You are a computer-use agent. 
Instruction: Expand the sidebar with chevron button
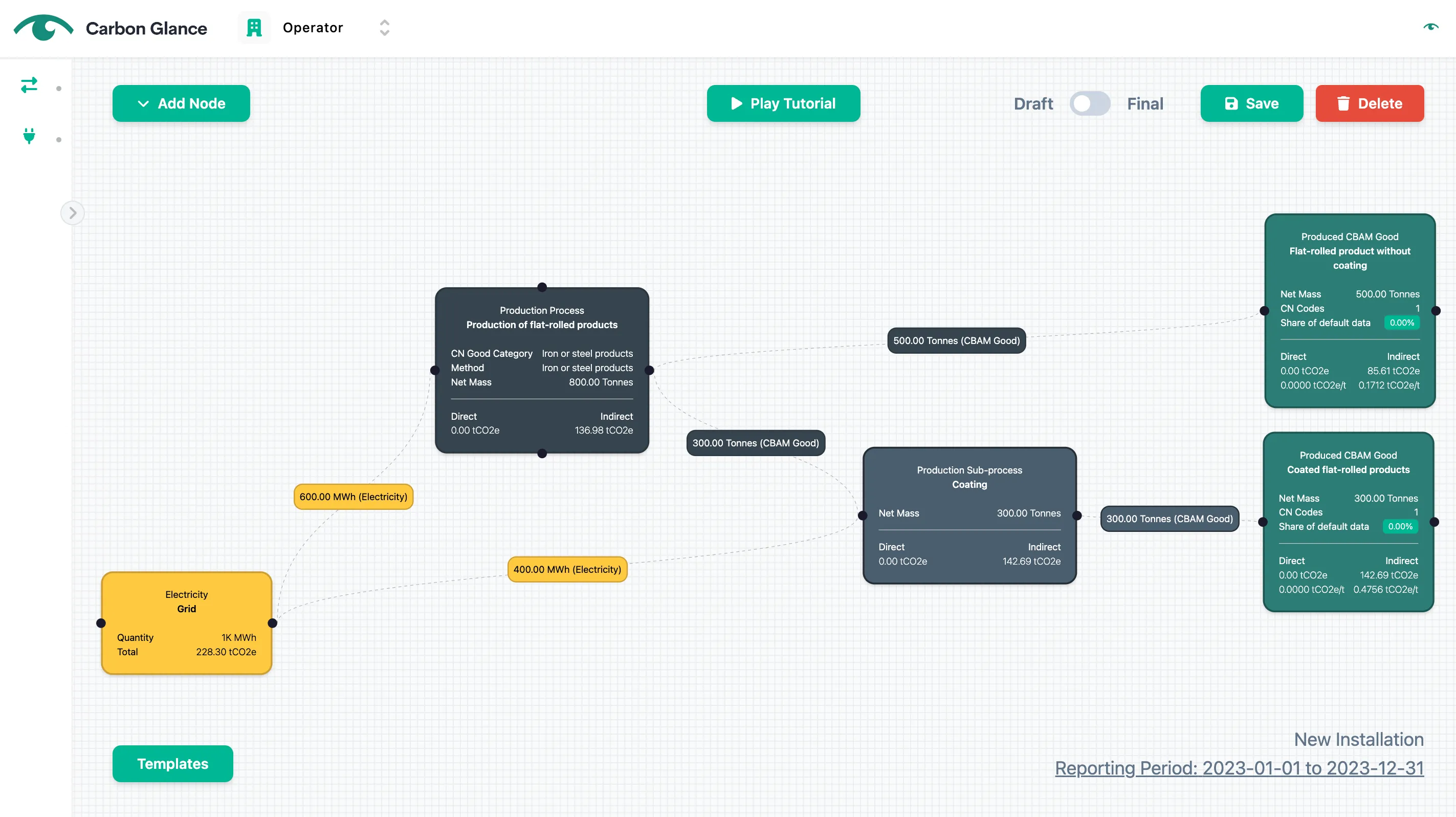pos(72,212)
